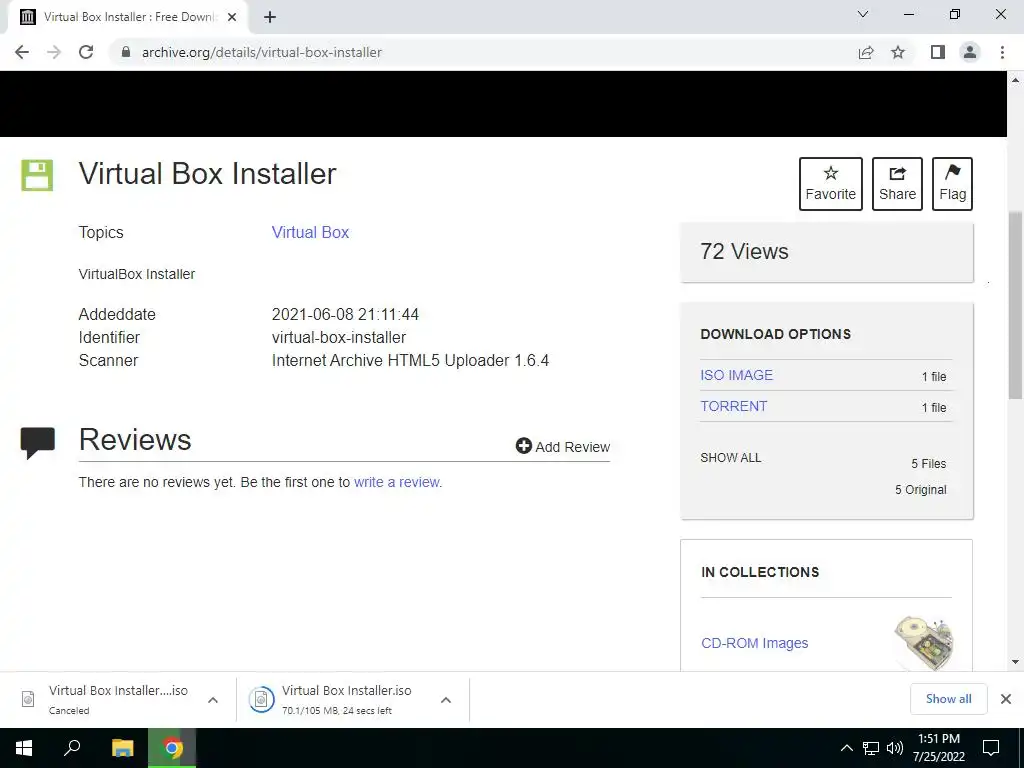Click the Addeddate value 2021-06-08 21:11:44

(345, 314)
